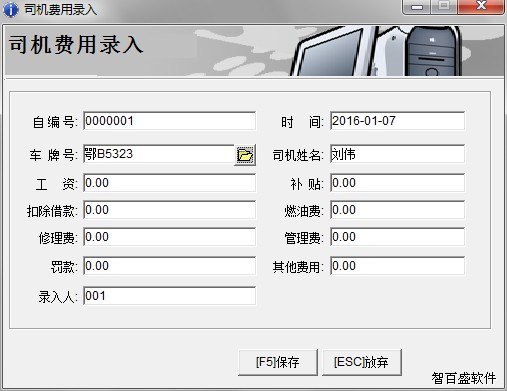The width and height of the screenshot is (507, 391).
Task: Set the 补贴 amount field
Action: (x=397, y=183)
